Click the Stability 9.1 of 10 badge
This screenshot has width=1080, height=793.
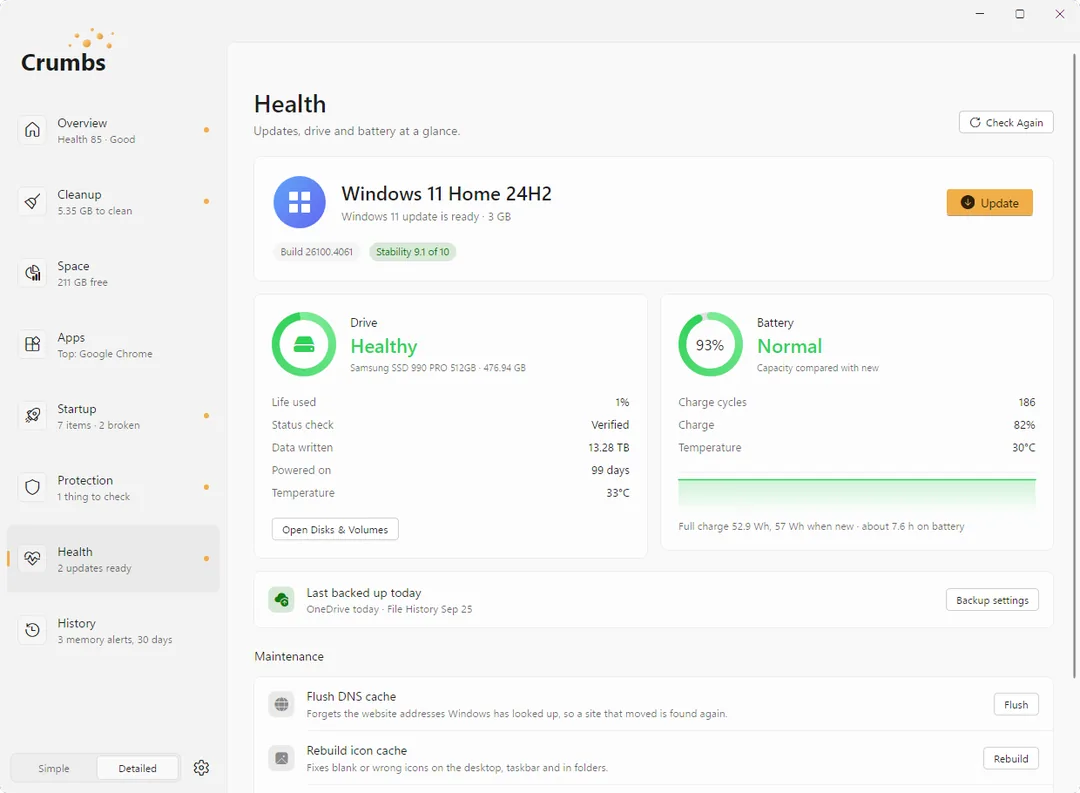[413, 251]
